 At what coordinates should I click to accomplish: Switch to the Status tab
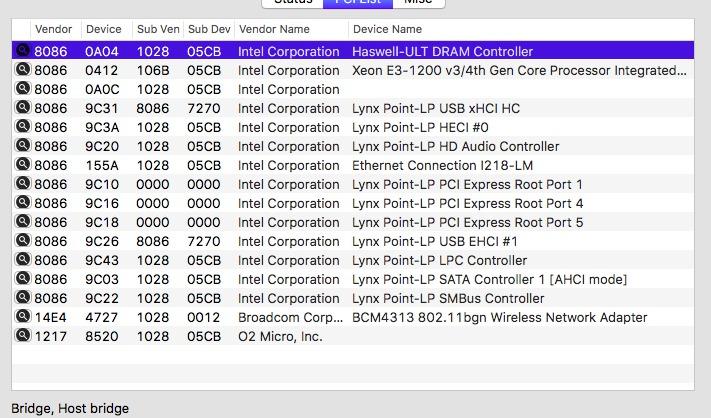(x=293, y=3)
